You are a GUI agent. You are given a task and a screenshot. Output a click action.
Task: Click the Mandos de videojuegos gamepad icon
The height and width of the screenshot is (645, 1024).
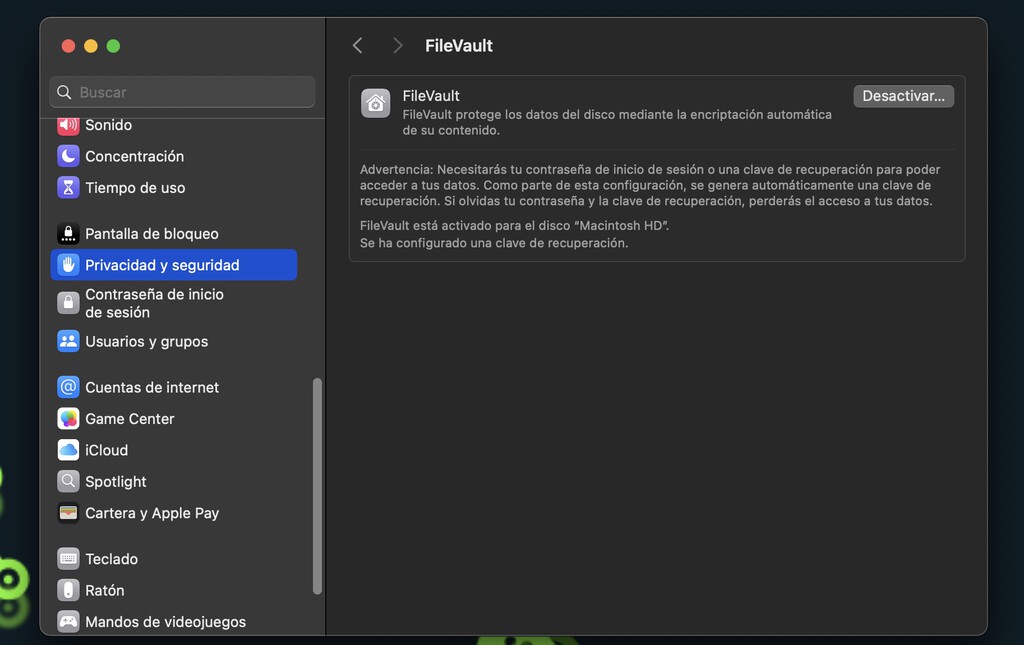(68, 621)
